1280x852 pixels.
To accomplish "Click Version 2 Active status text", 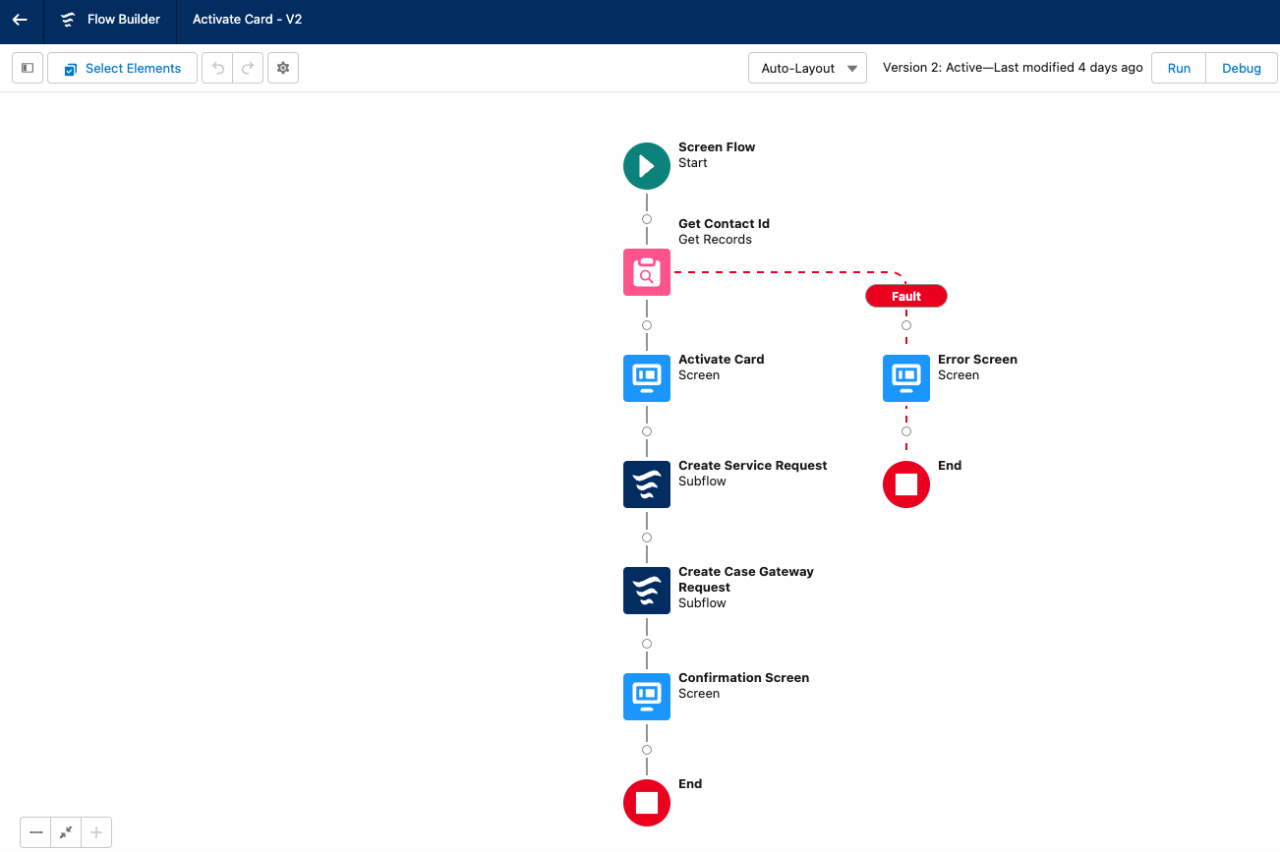I will pos(1013,68).
